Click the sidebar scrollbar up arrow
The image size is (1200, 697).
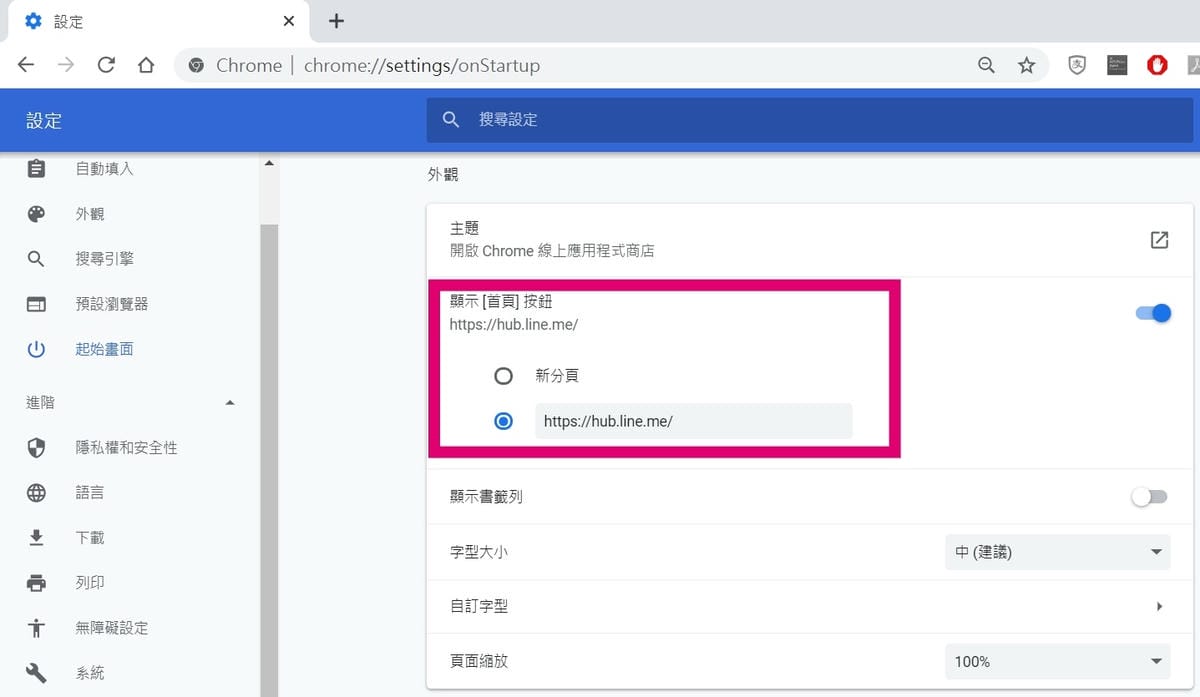pyautogui.click(x=269, y=163)
